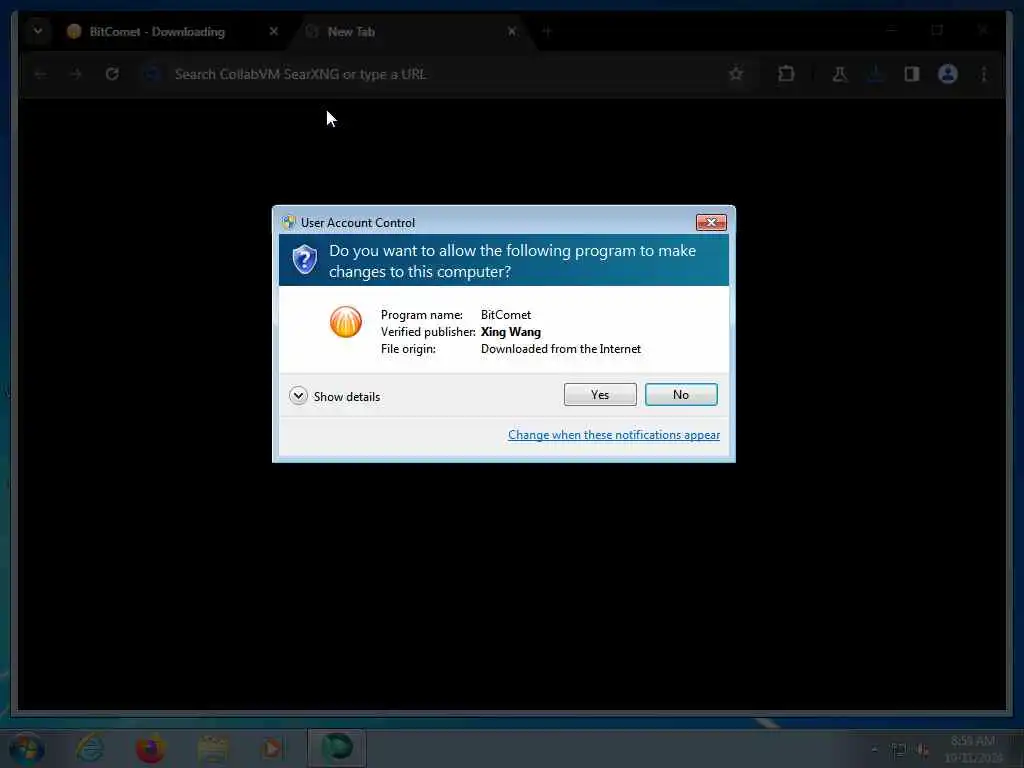Screen dimensions: 1024x768
Task: Show hidden system tray icons
Action: (874, 750)
